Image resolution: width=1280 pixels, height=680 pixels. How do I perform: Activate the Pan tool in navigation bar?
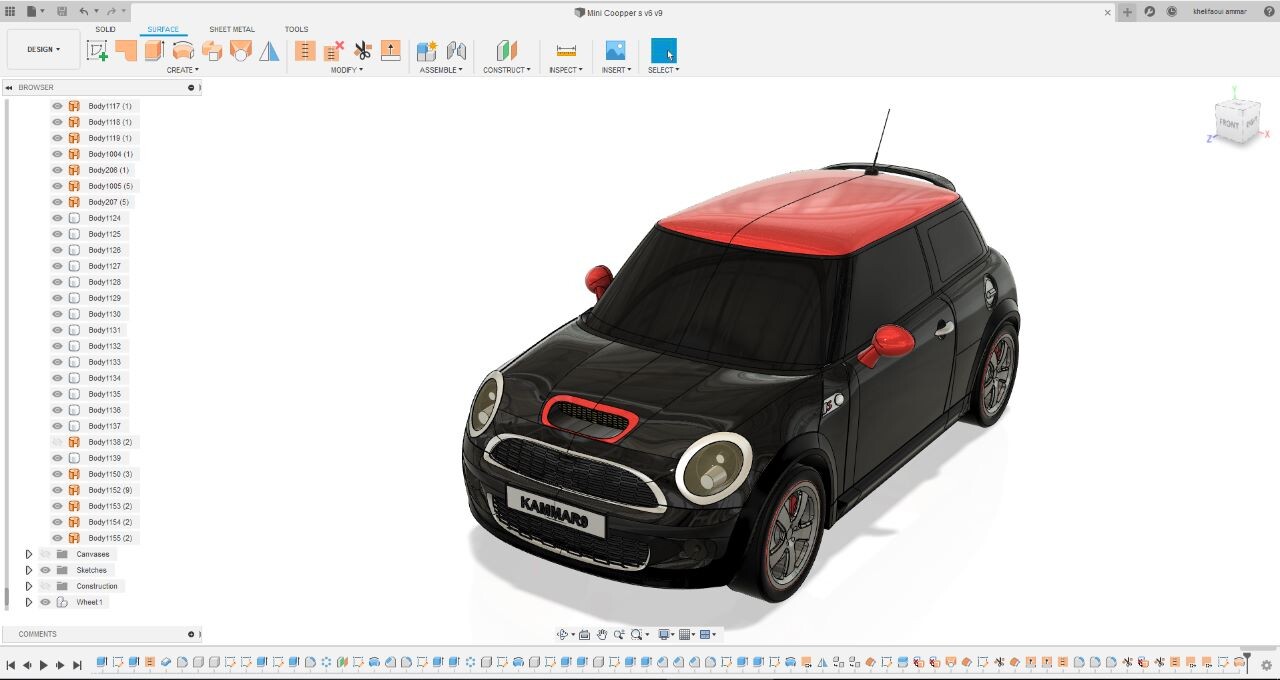602,634
